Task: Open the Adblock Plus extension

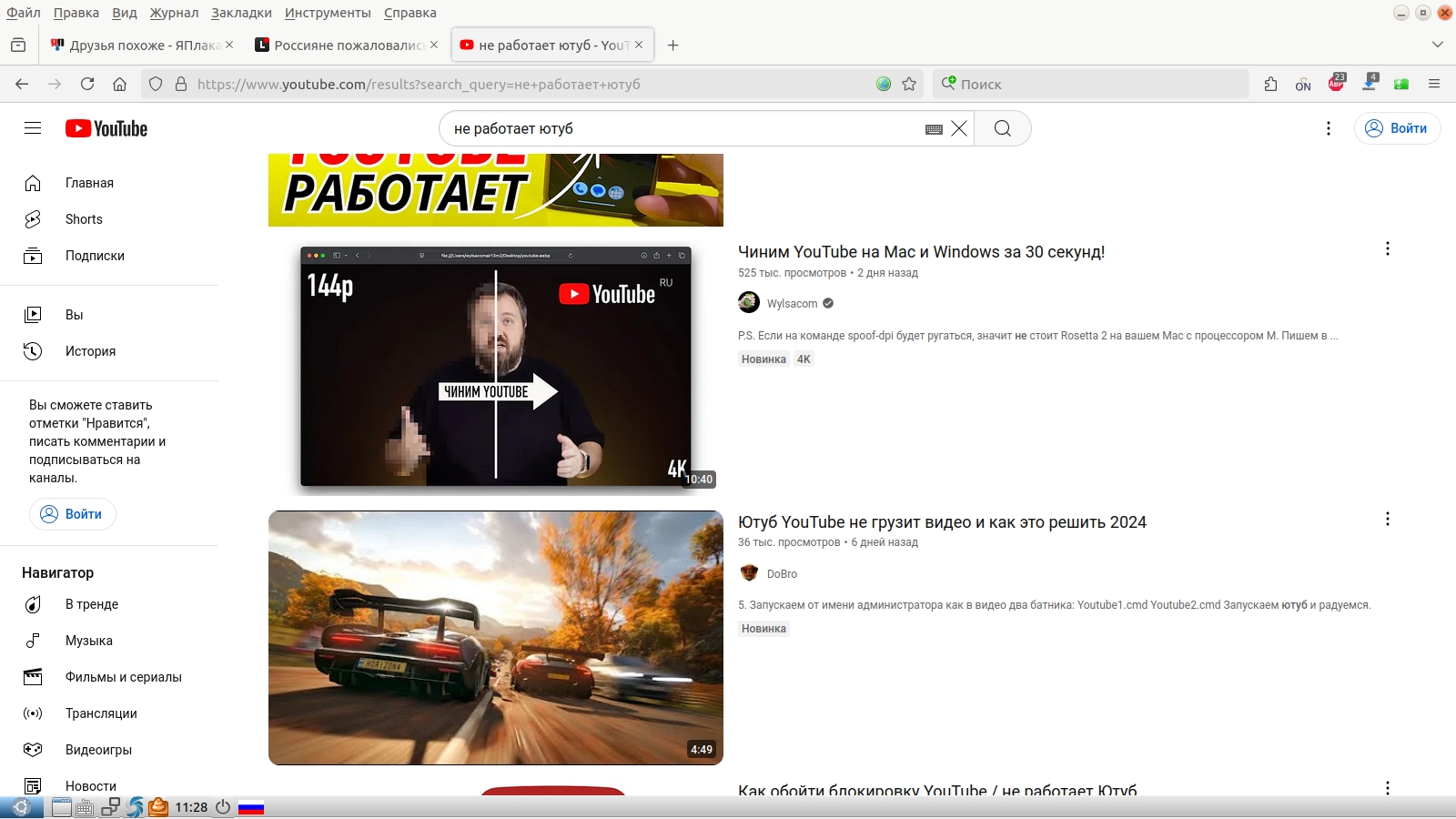Action: coord(1337,83)
